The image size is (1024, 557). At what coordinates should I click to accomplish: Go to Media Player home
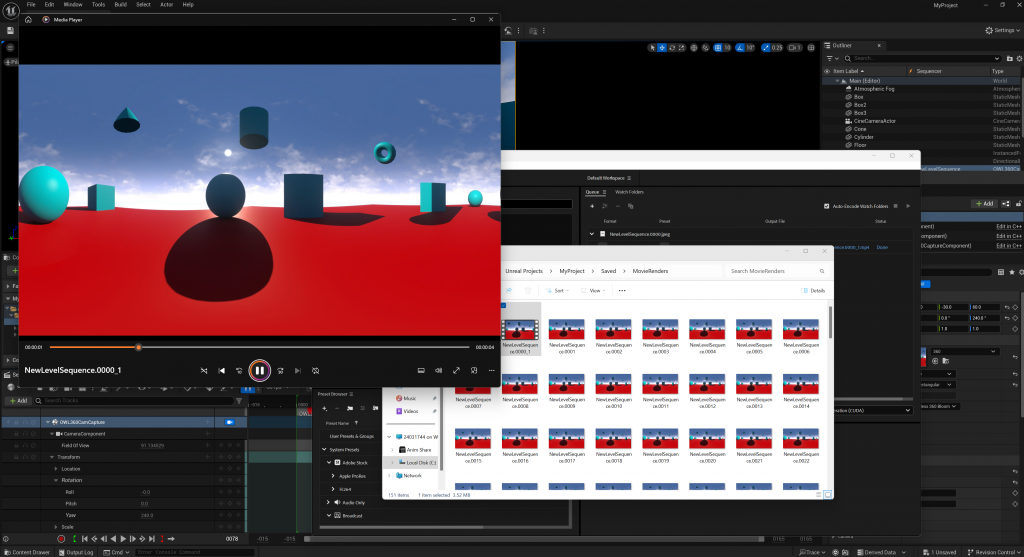tap(28, 20)
